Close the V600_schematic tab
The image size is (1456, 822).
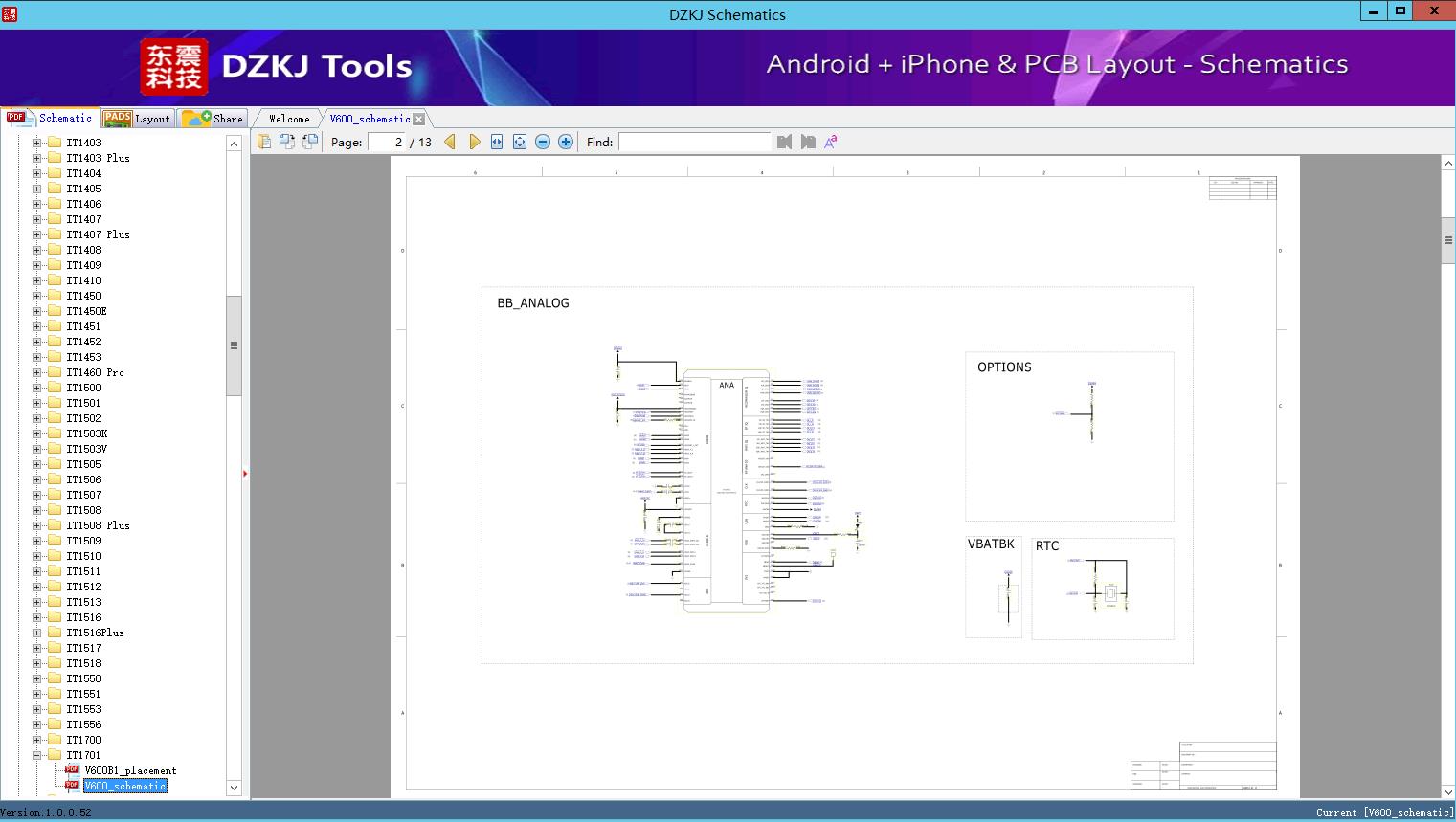418,119
